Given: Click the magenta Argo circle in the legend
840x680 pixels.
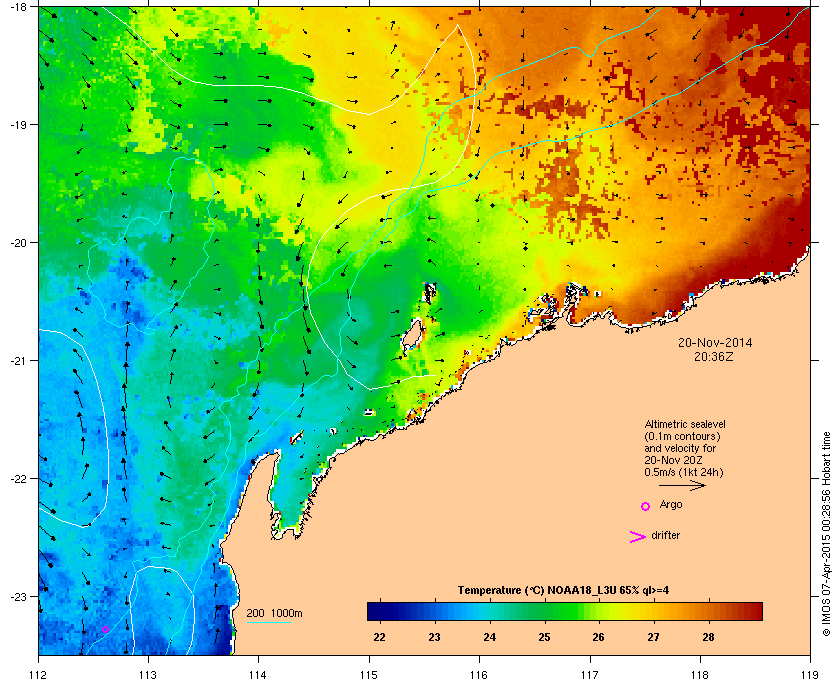Looking at the screenshot, I should point(646,506).
